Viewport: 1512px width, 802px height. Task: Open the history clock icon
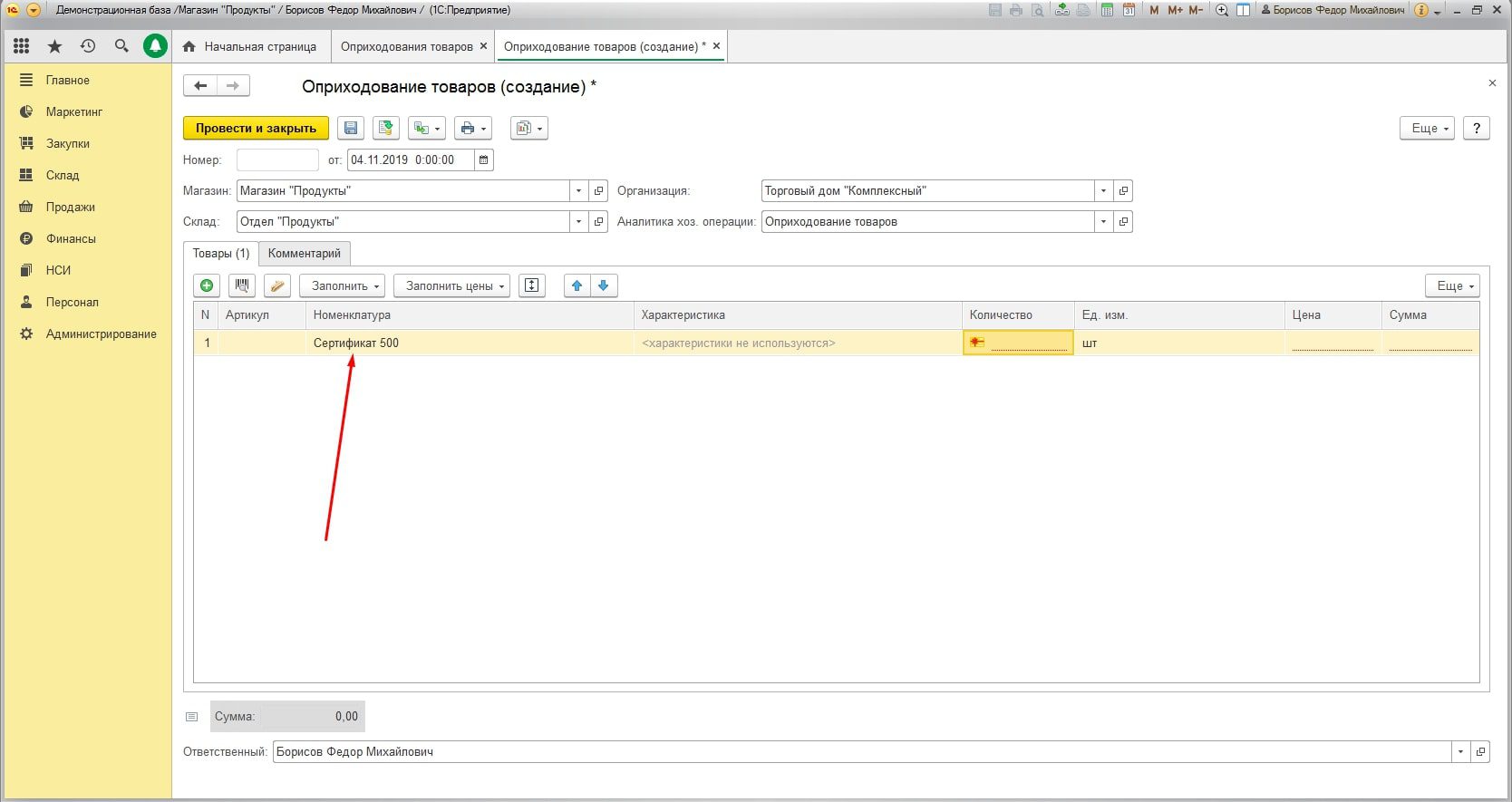click(x=88, y=46)
